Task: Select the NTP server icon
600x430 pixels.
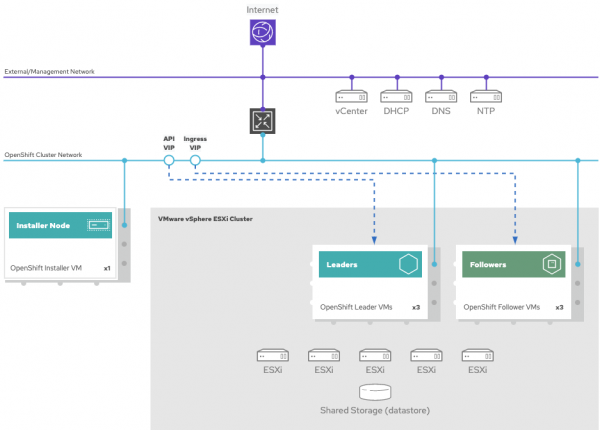Action: pyautogui.click(x=485, y=98)
